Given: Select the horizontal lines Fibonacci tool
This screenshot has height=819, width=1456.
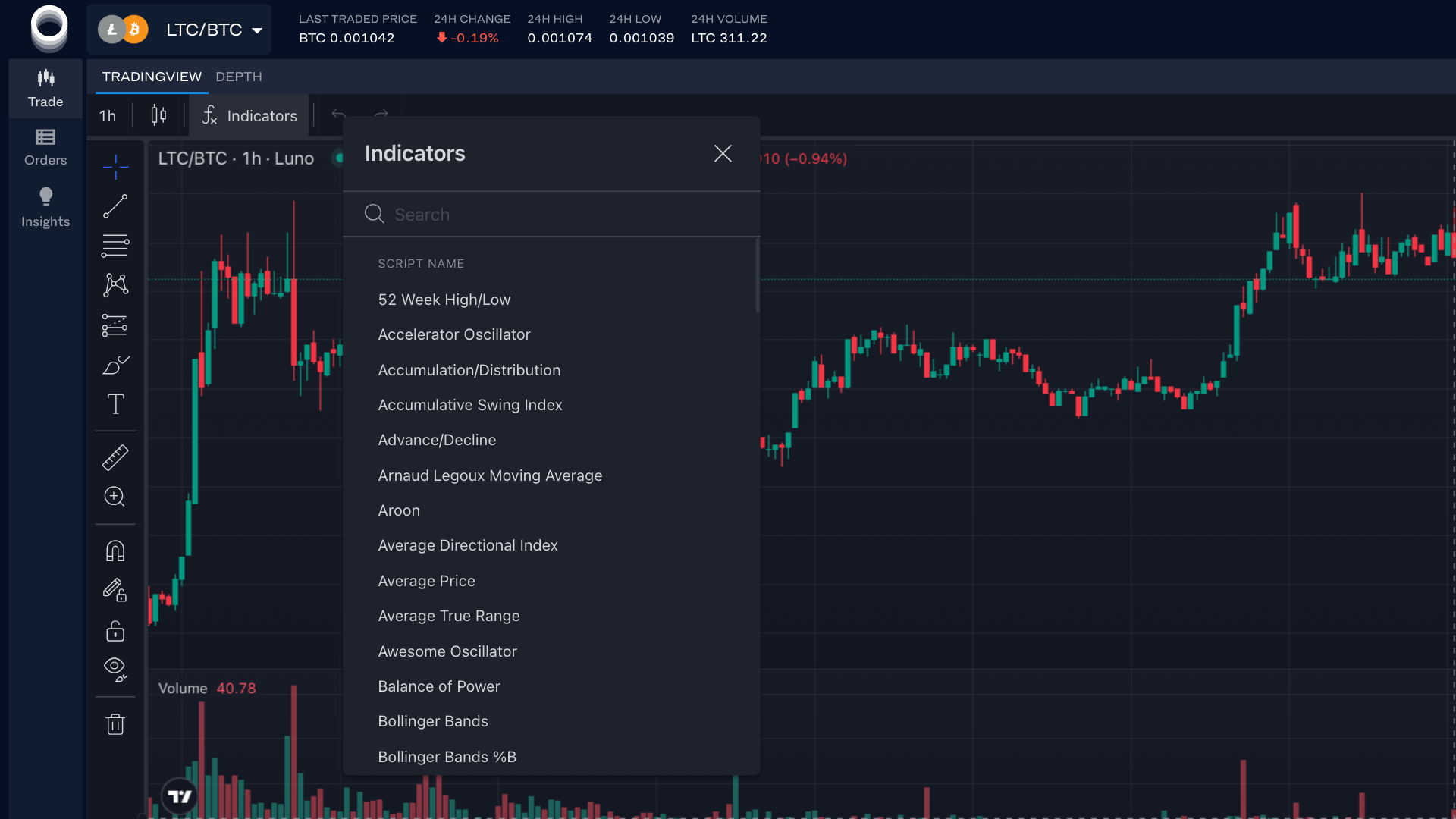Looking at the screenshot, I should point(115,246).
